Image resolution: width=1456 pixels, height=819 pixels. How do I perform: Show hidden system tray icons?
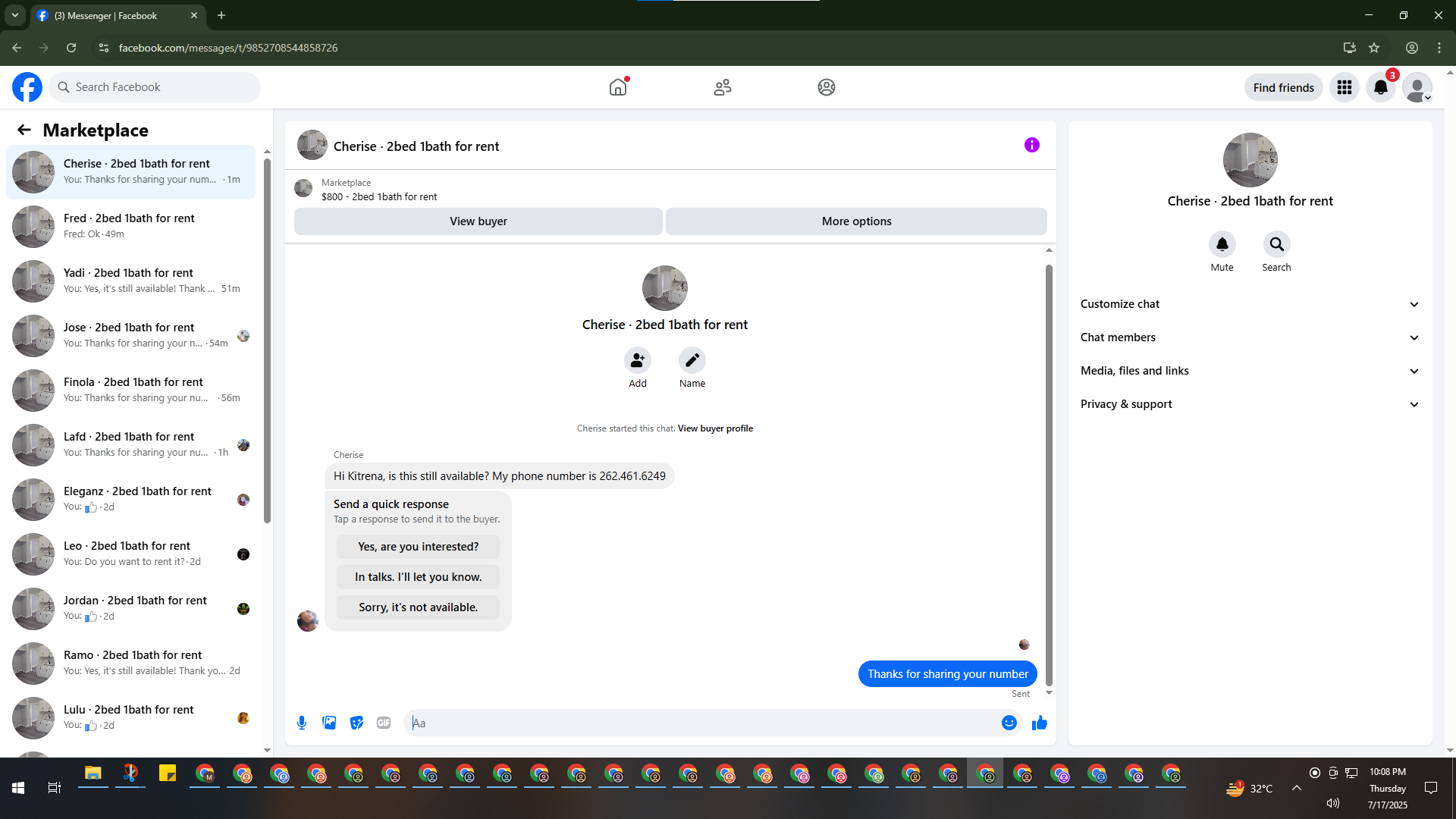pyautogui.click(x=1297, y=788)
